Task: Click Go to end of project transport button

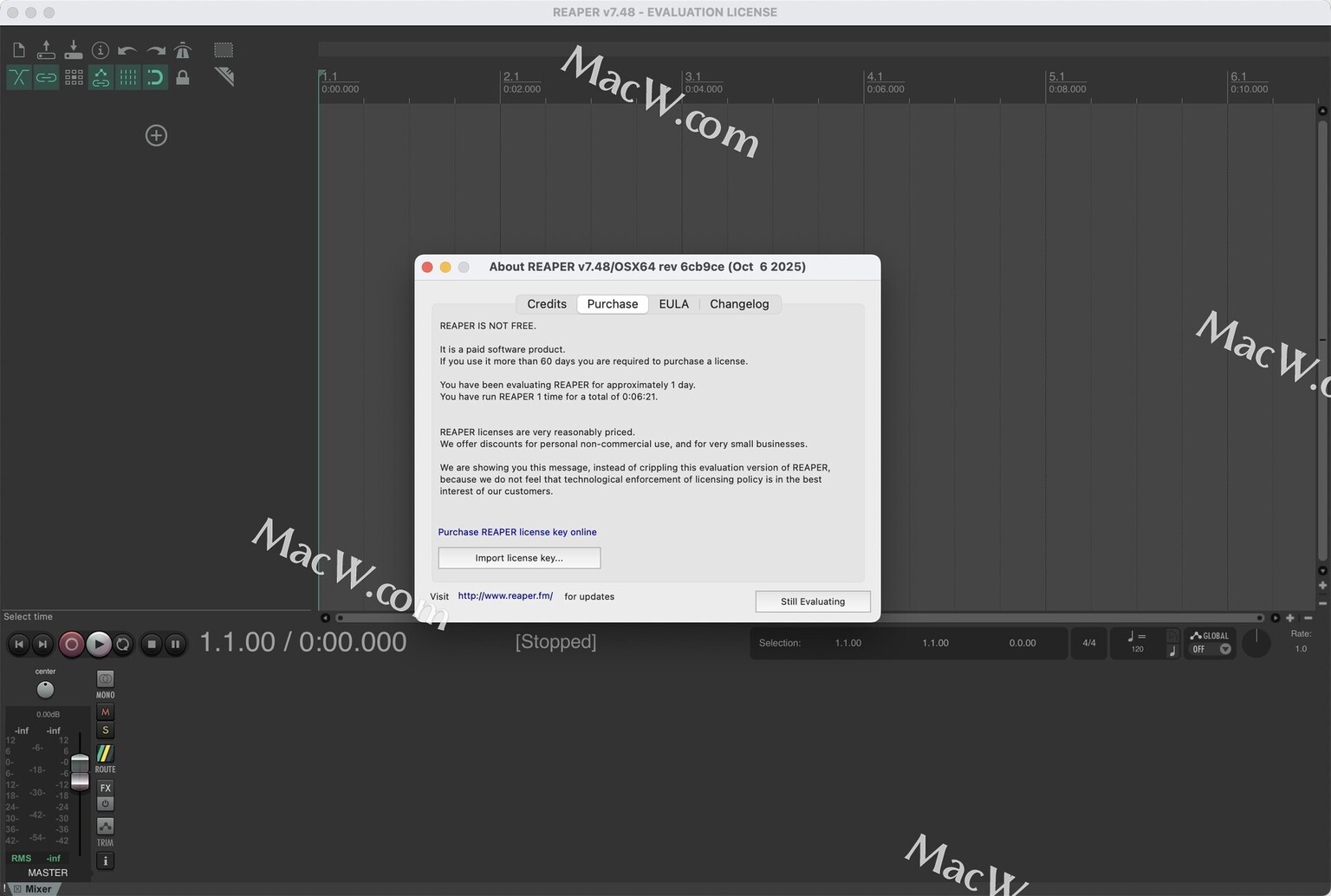Action: coord(42,644)
